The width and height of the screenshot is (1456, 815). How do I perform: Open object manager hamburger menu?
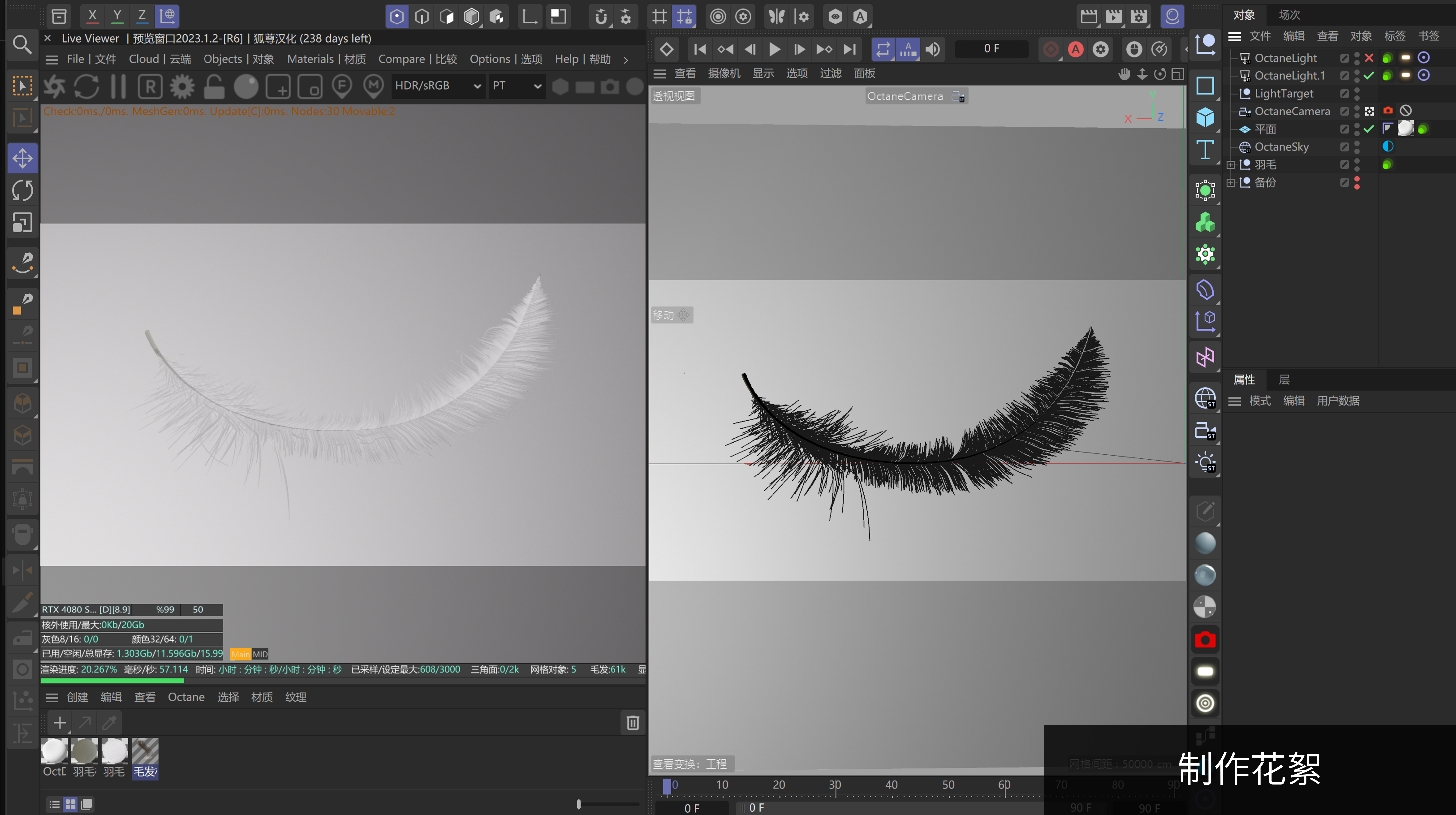(1234, 36)
